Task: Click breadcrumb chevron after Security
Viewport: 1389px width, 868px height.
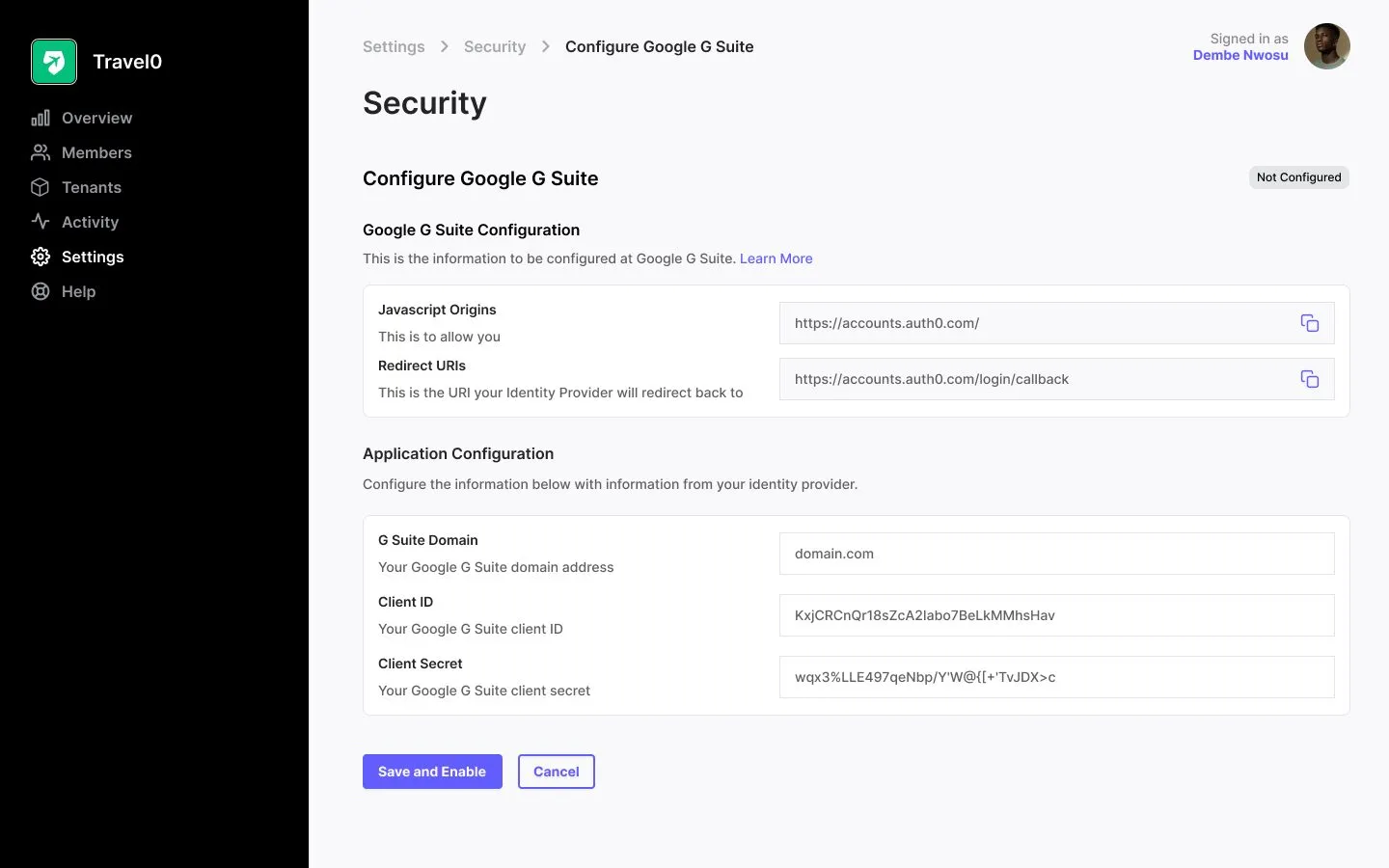Action: (x=546, y=46)
